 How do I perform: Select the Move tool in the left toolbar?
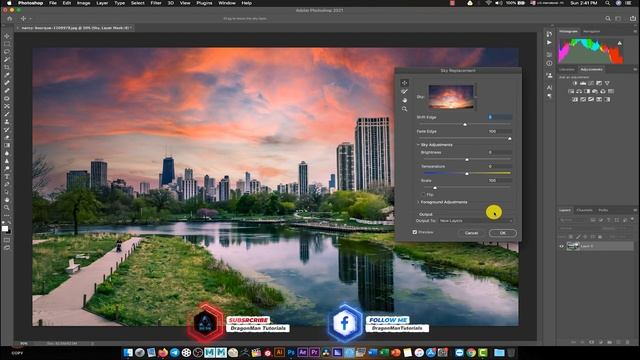[7, 36]
